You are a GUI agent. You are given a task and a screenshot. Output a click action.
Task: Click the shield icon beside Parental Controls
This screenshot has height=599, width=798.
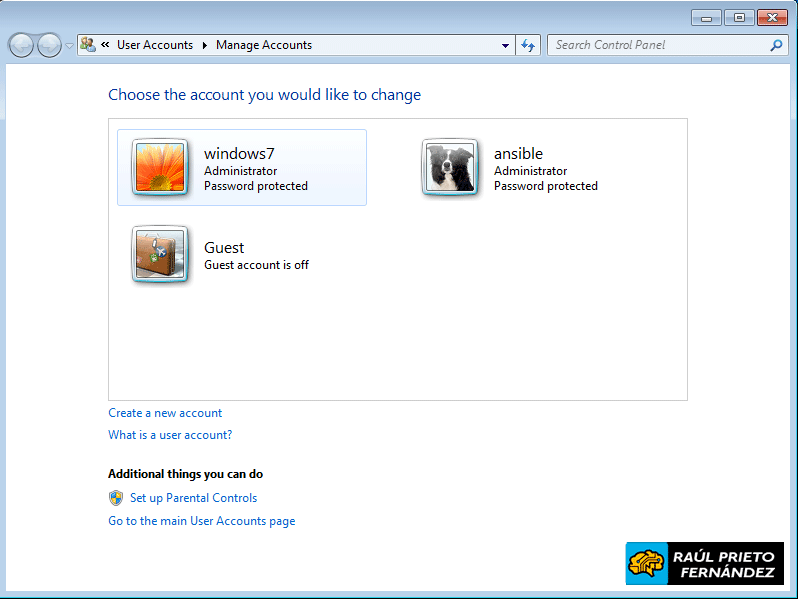(x=116, y=498)
